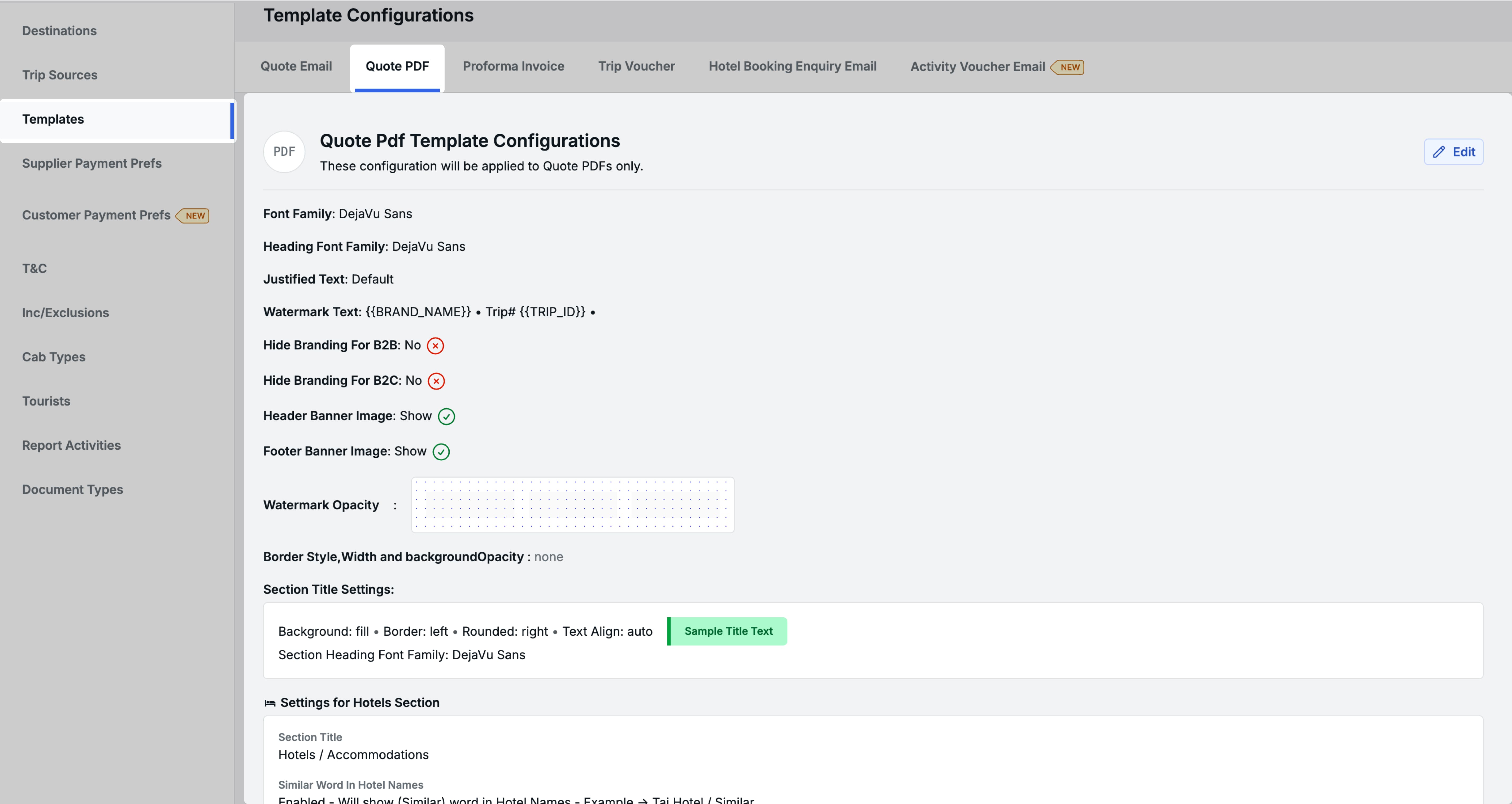The height and width of the screenshot is (804, 1512).
Task: Click the green Sample Title Text preview
Action: (727, 631)
